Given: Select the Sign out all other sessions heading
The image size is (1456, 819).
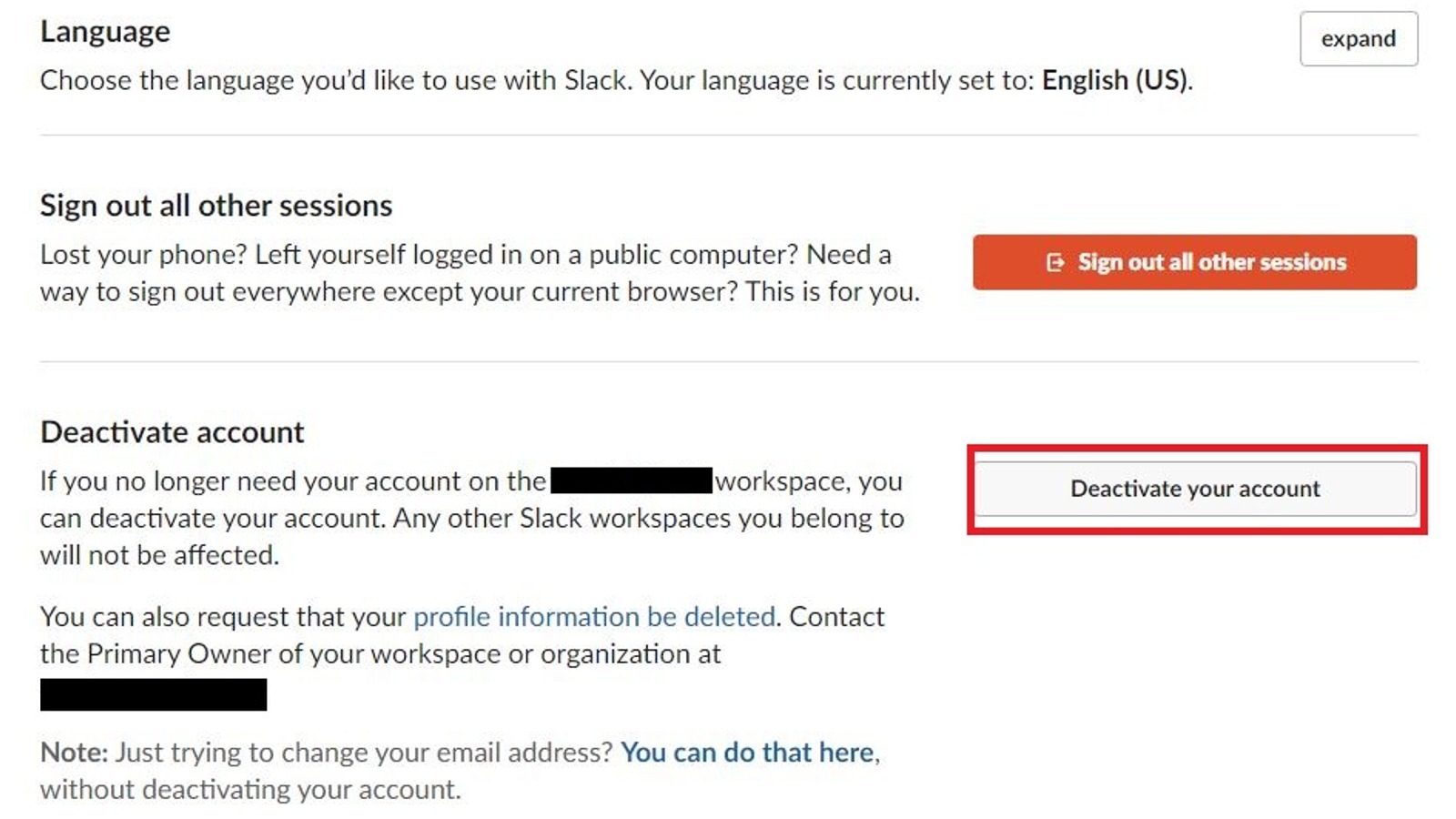Looking at the screenshot, I should coord(216,205).
